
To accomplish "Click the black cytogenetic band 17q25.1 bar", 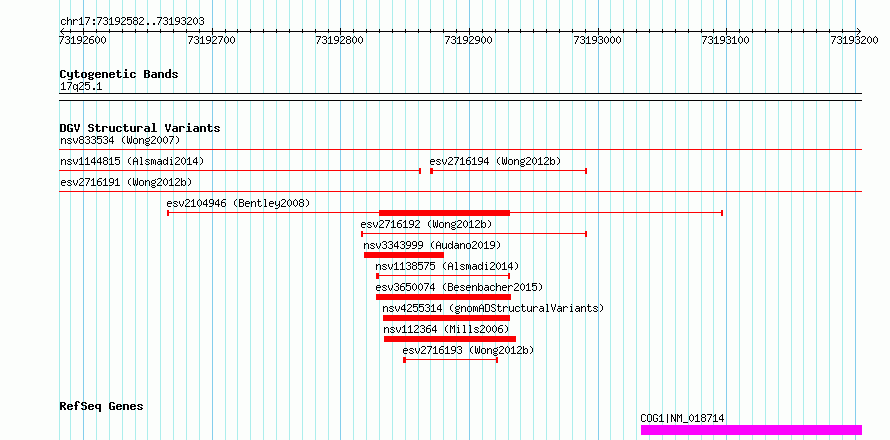I will [460, 97].
